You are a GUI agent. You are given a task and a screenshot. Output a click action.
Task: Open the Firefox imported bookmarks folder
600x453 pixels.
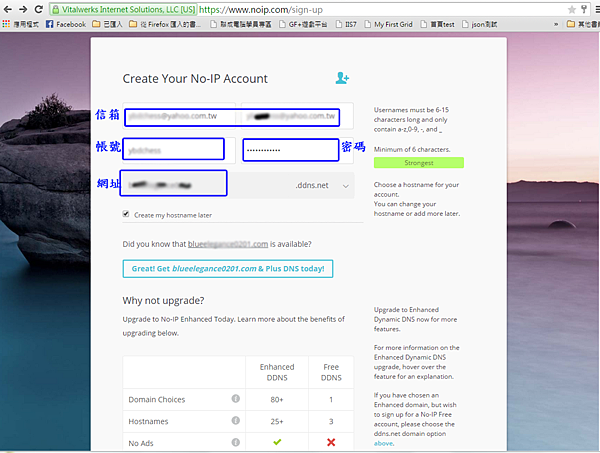point(165,24)
